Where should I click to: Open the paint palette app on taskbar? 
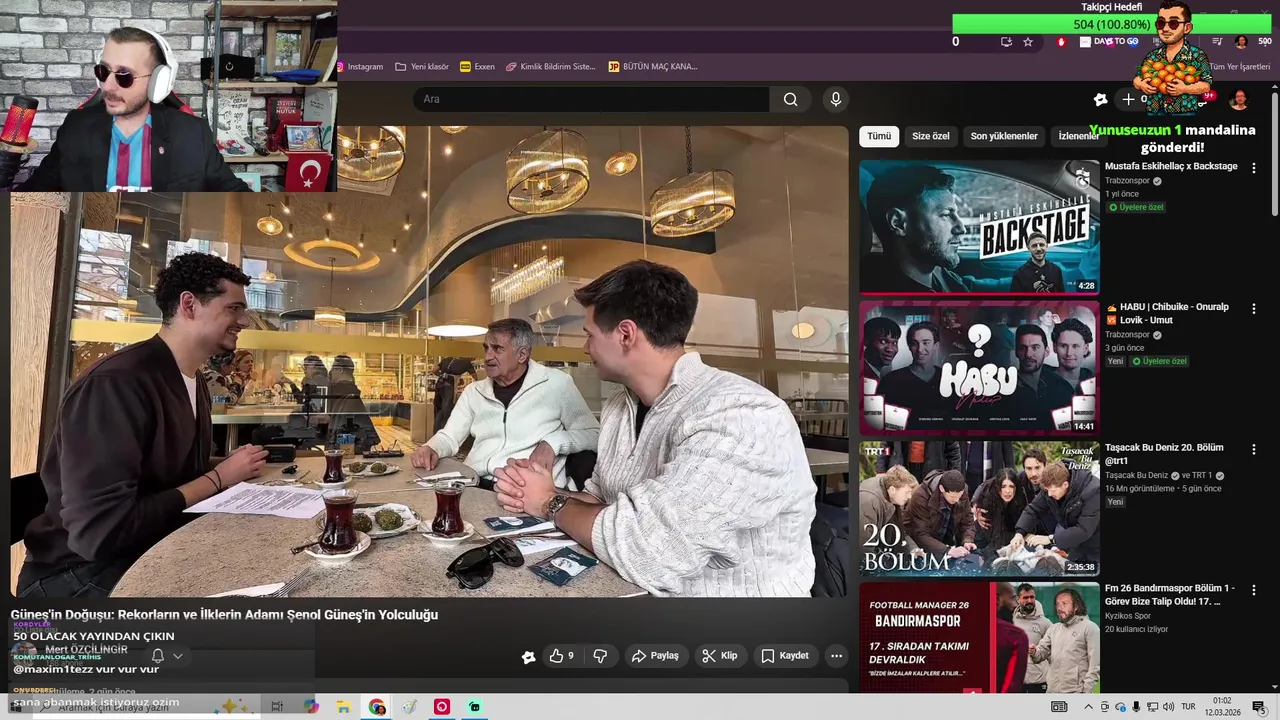click(x=409, y=707)
